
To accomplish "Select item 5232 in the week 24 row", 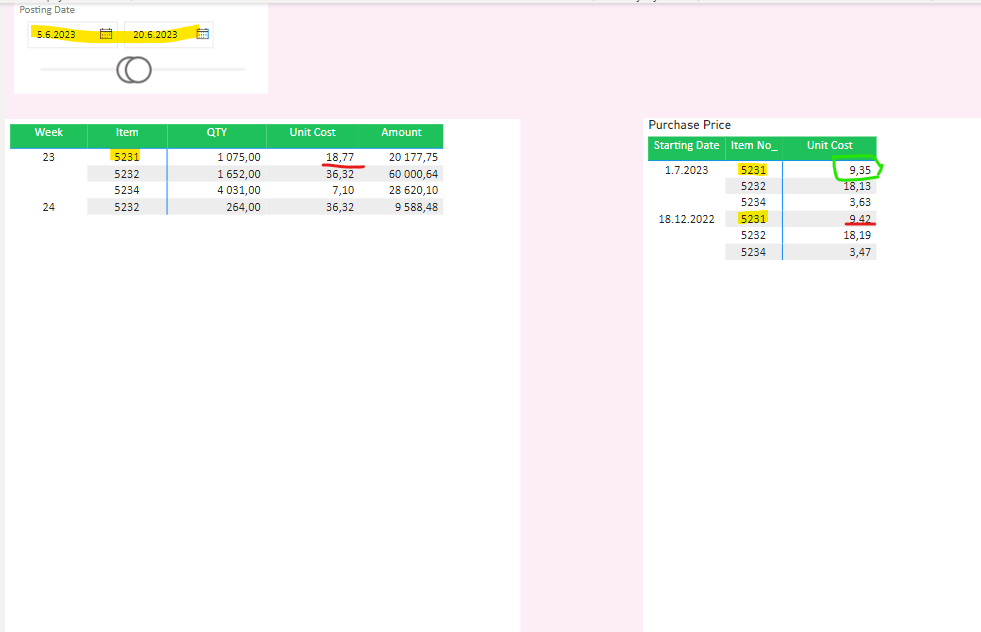I will (126, 207).
